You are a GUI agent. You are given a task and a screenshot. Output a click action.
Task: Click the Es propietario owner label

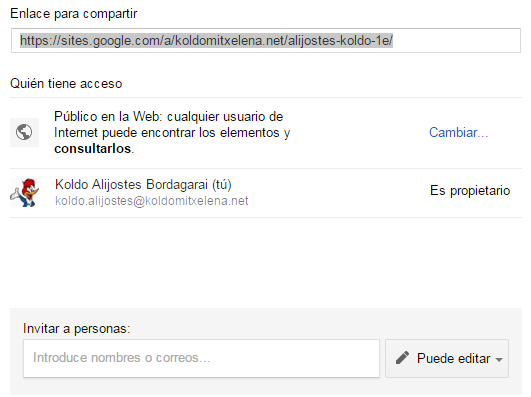470,191
